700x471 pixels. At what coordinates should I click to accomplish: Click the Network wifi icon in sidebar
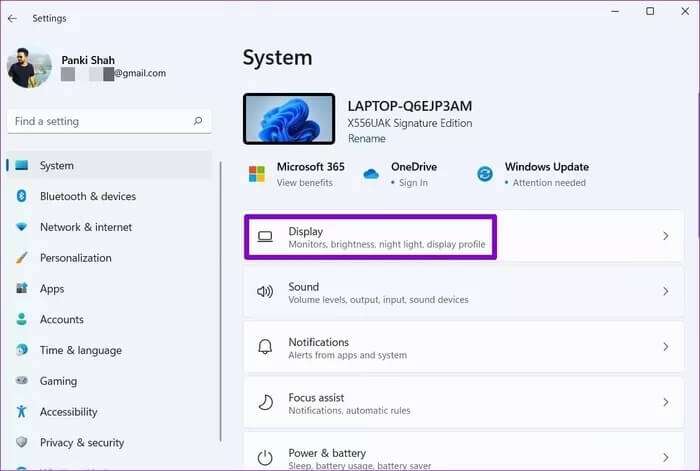coord(21,227)
